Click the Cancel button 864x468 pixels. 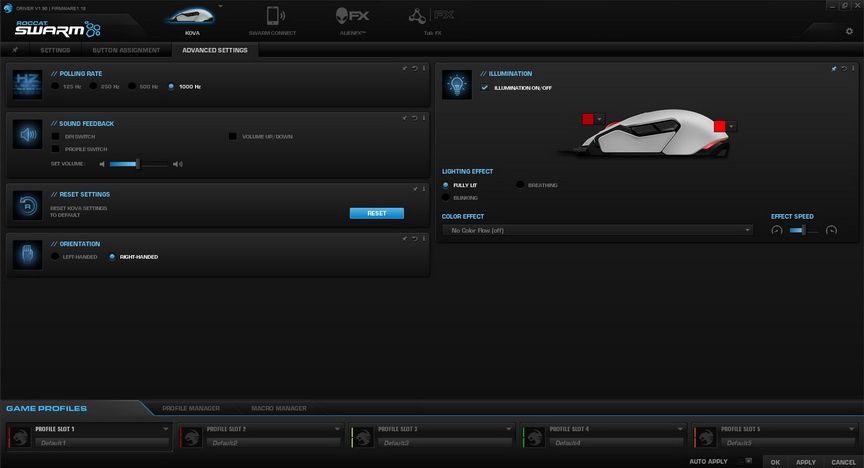coord(843,462)
